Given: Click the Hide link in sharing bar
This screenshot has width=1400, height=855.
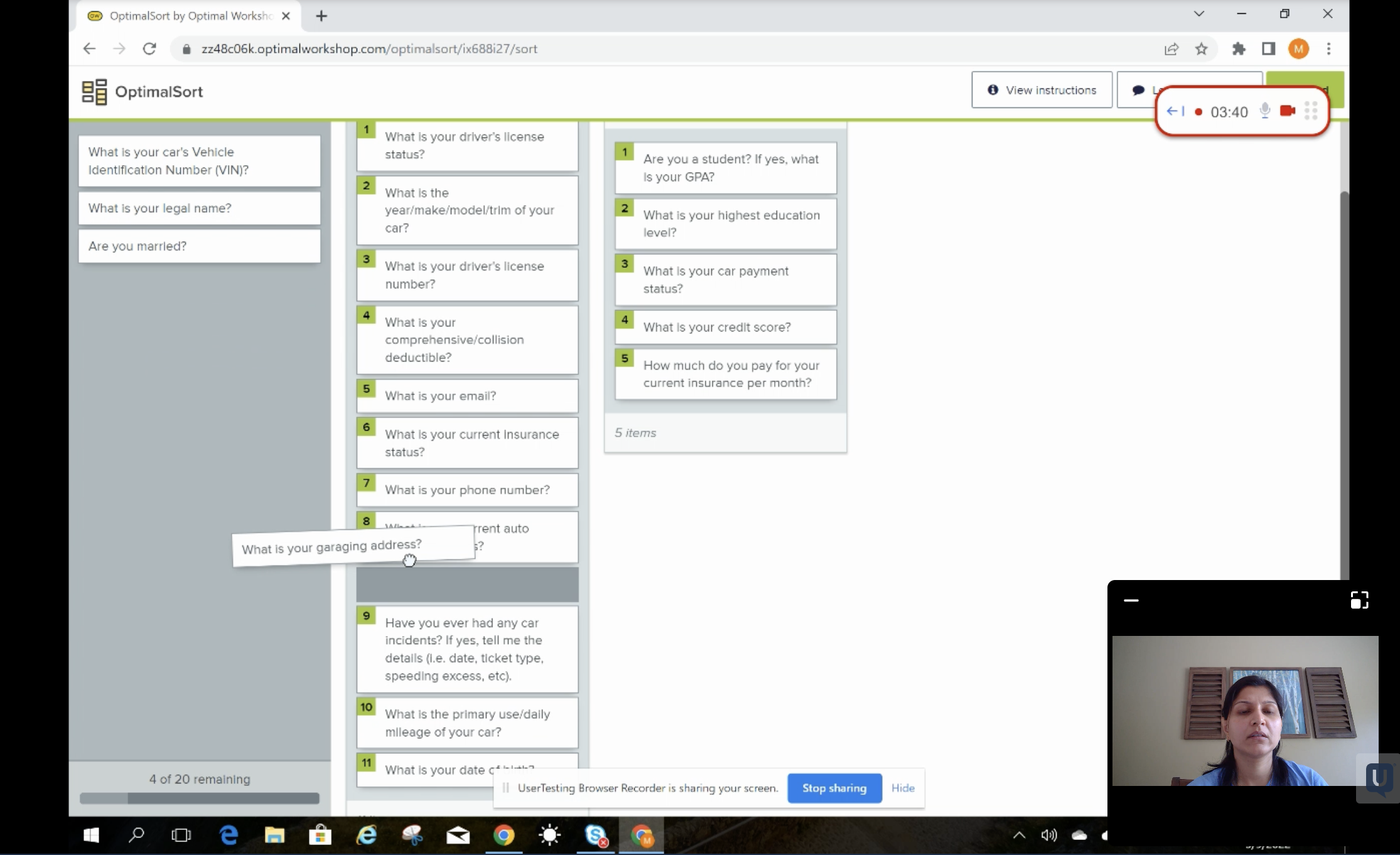Looking at the screenshot, I should [903, 788].
